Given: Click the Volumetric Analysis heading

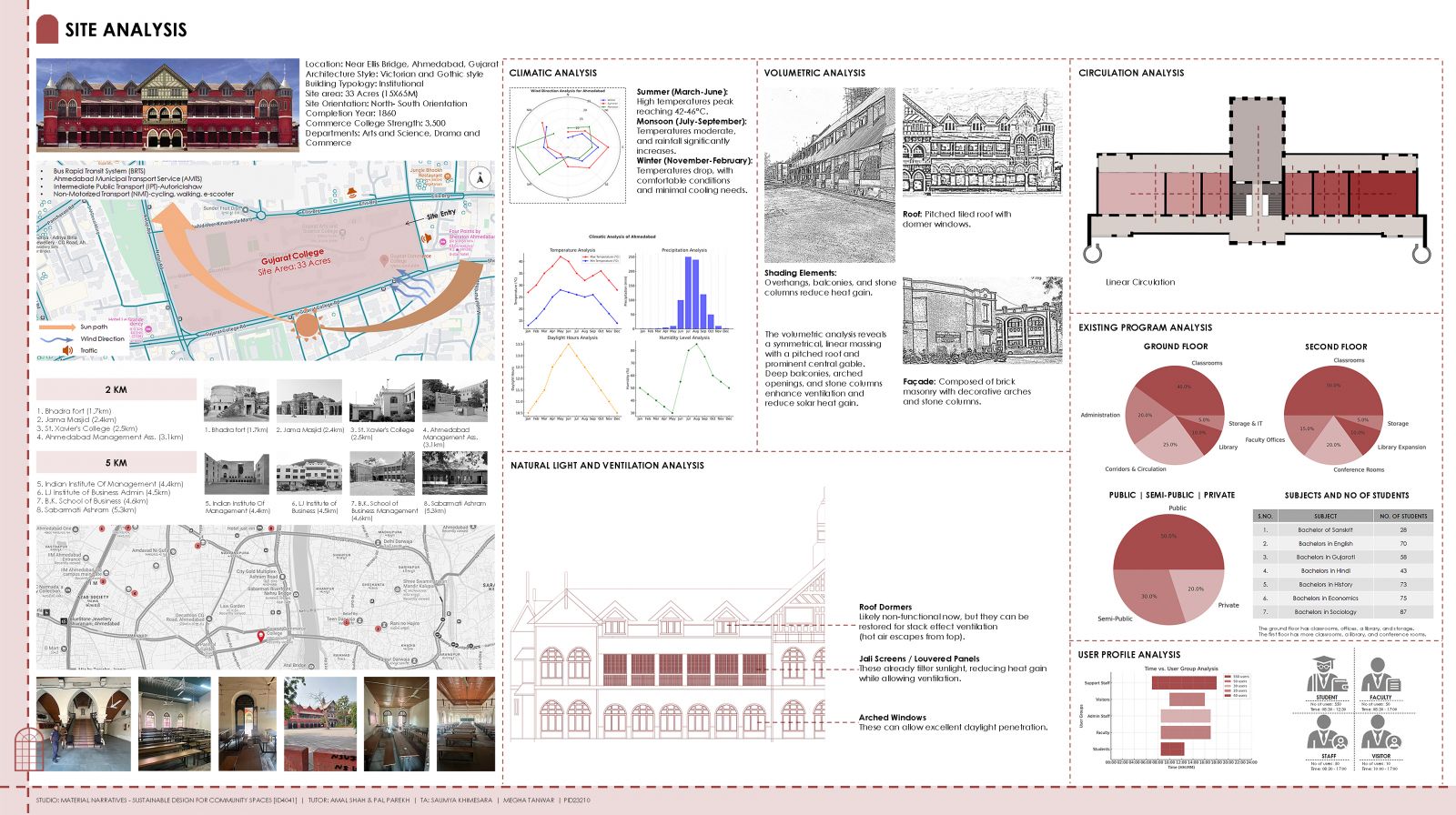Looking at the screenshot, I should (814, 73).
